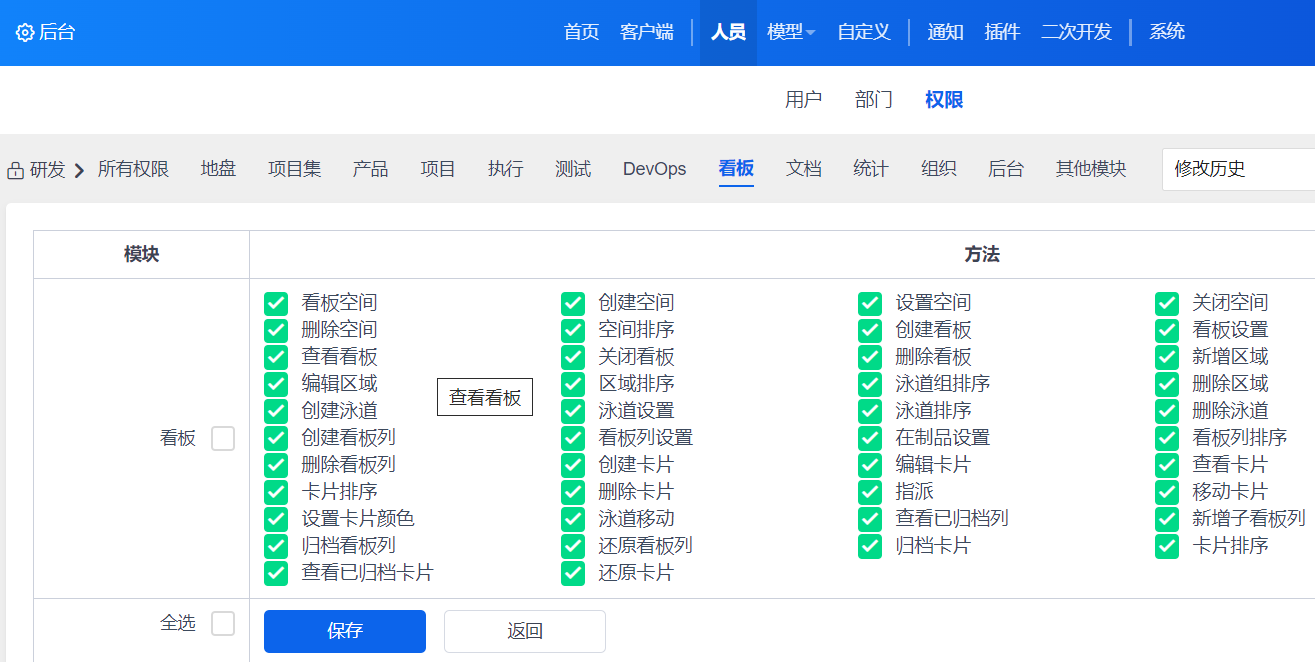Click the lock icon beside 研发
The width and height of the screenshot is (1315, 662).
tap(16, 170)
